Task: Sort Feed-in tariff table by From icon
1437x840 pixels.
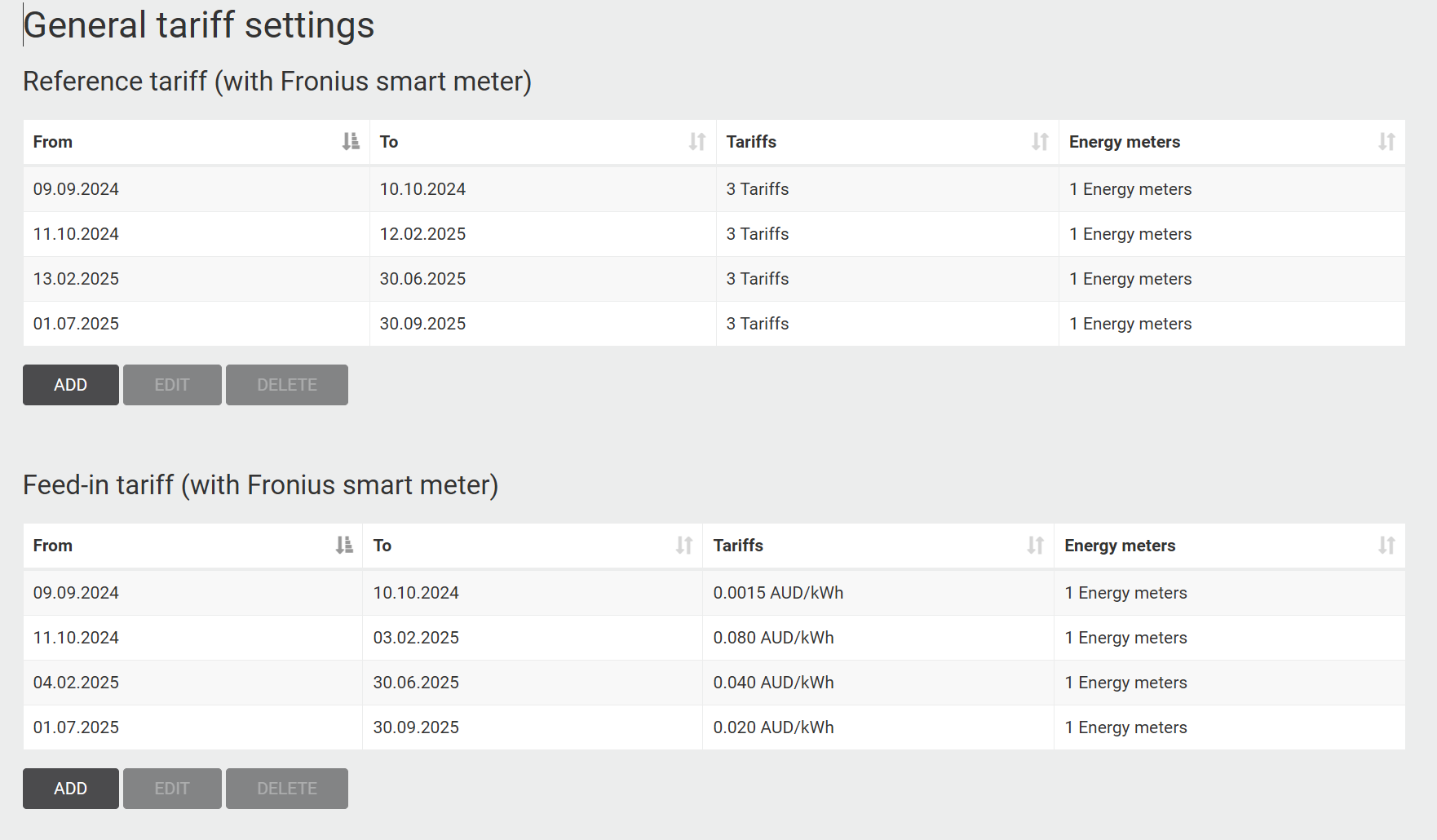Action: click(x=344, y=546)
